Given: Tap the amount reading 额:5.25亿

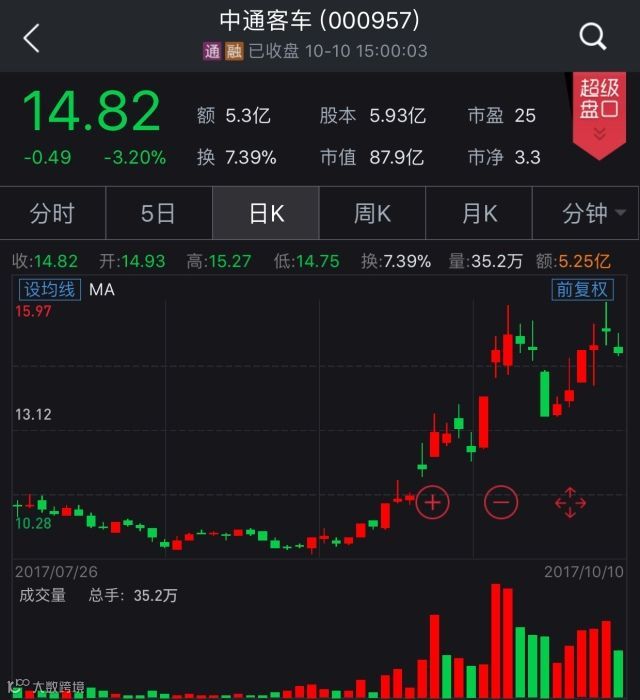Looking at the screenshot, I should pos(574,261).
